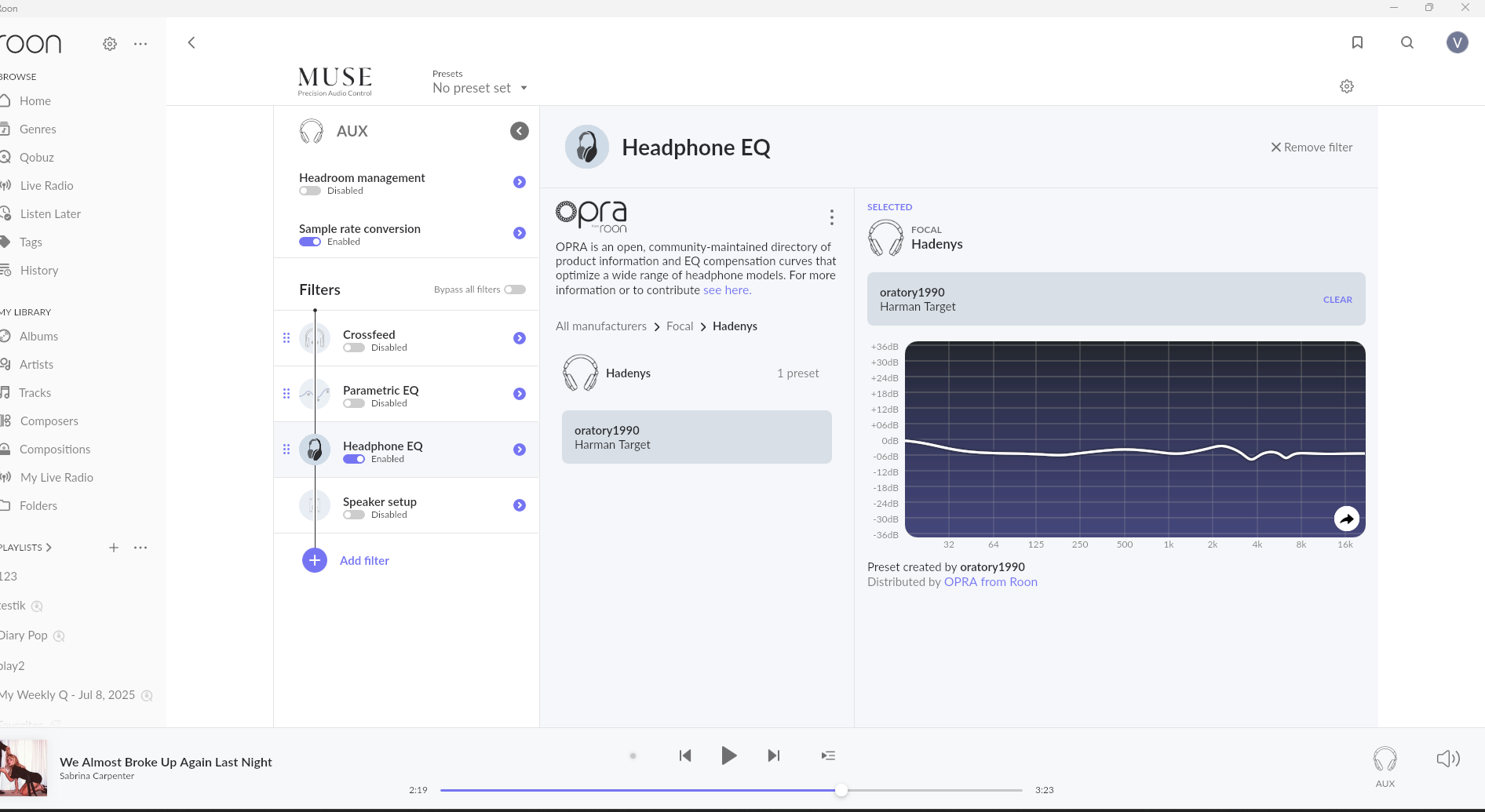Open search with the magnifier icon
The image size is (1485, 812).
pos(1407,42)
